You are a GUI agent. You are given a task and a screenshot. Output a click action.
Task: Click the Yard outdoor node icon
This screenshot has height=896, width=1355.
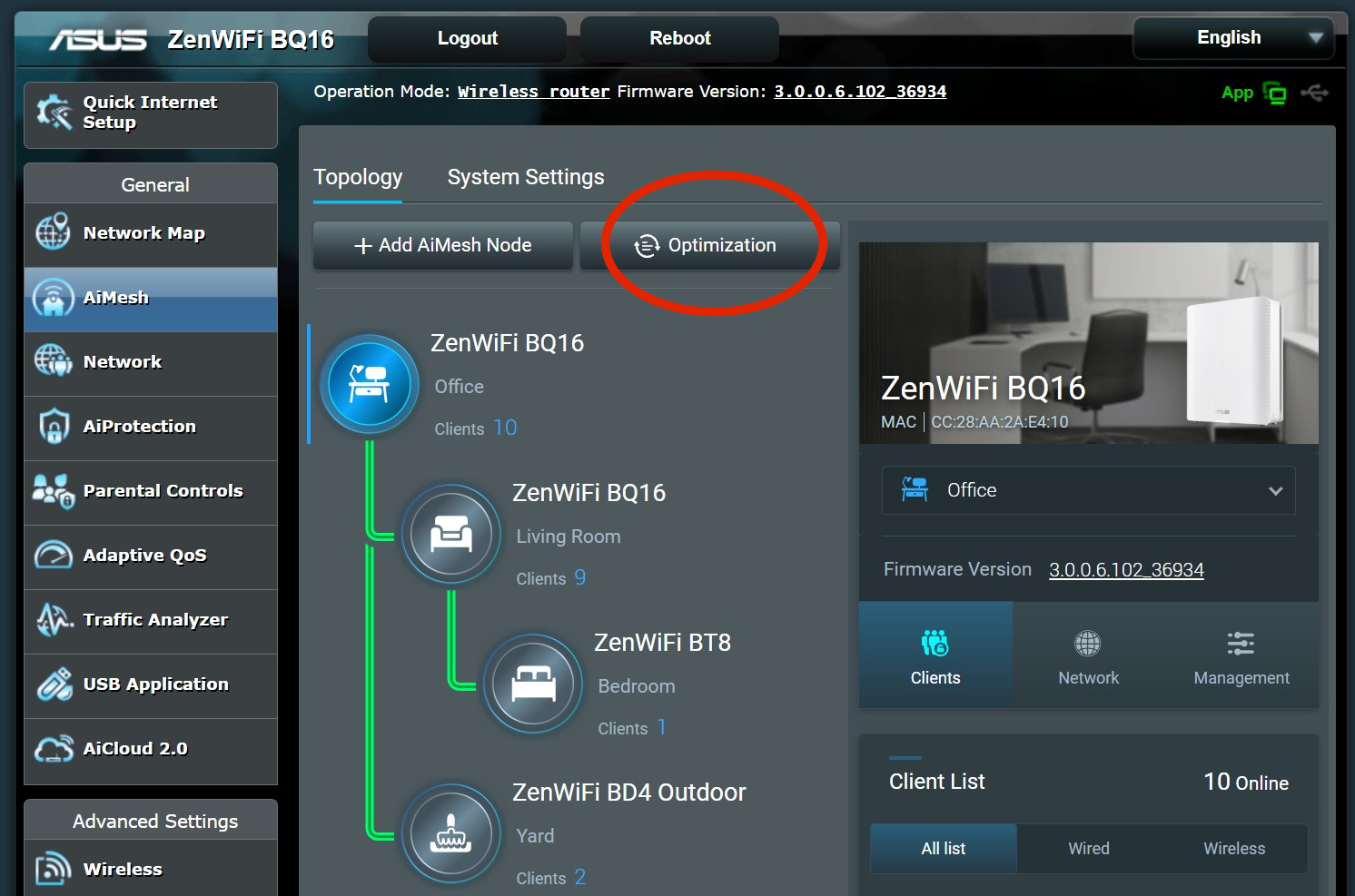[x=450, y=833]
